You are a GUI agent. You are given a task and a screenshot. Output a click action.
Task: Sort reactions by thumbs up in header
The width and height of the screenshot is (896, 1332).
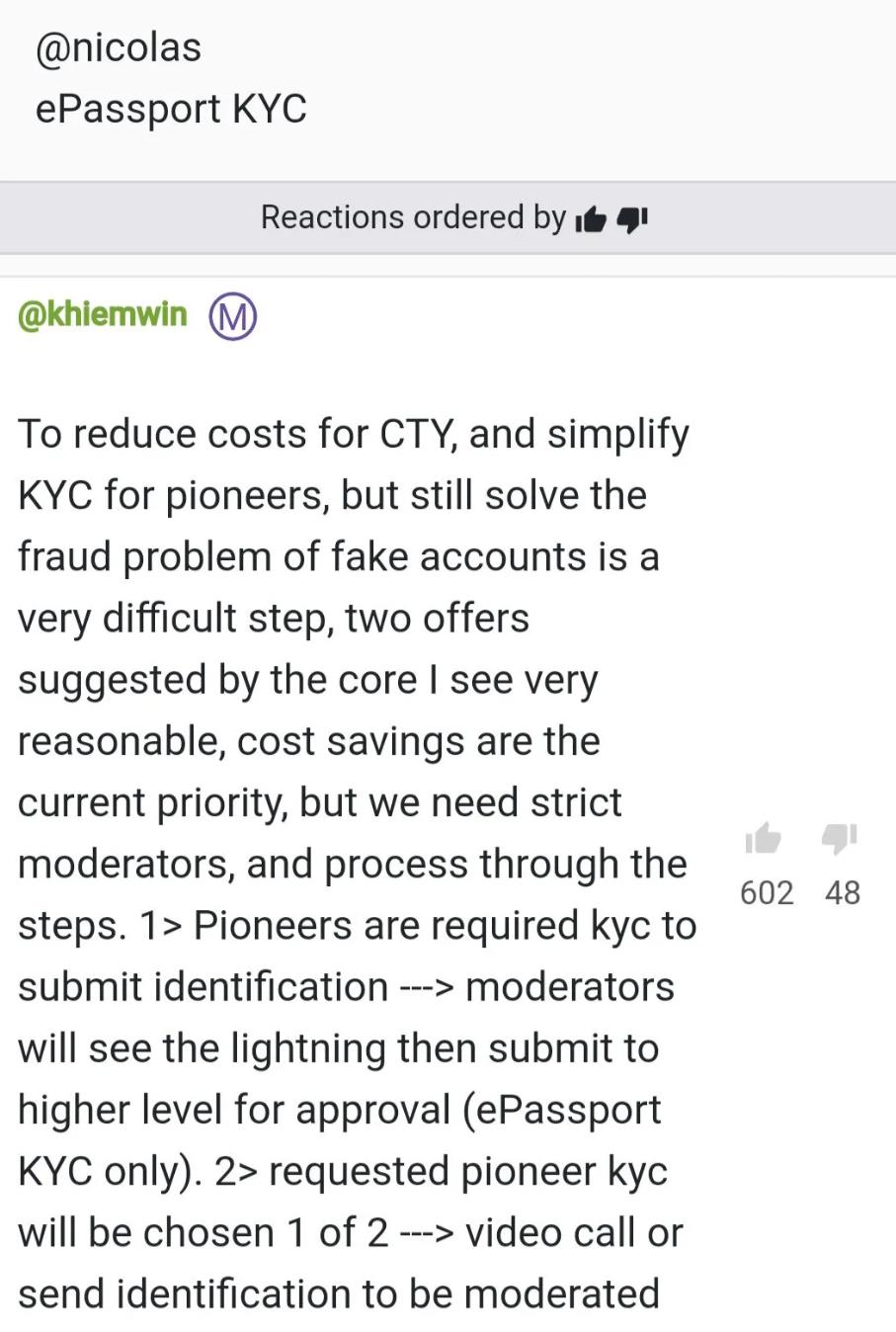591,218
